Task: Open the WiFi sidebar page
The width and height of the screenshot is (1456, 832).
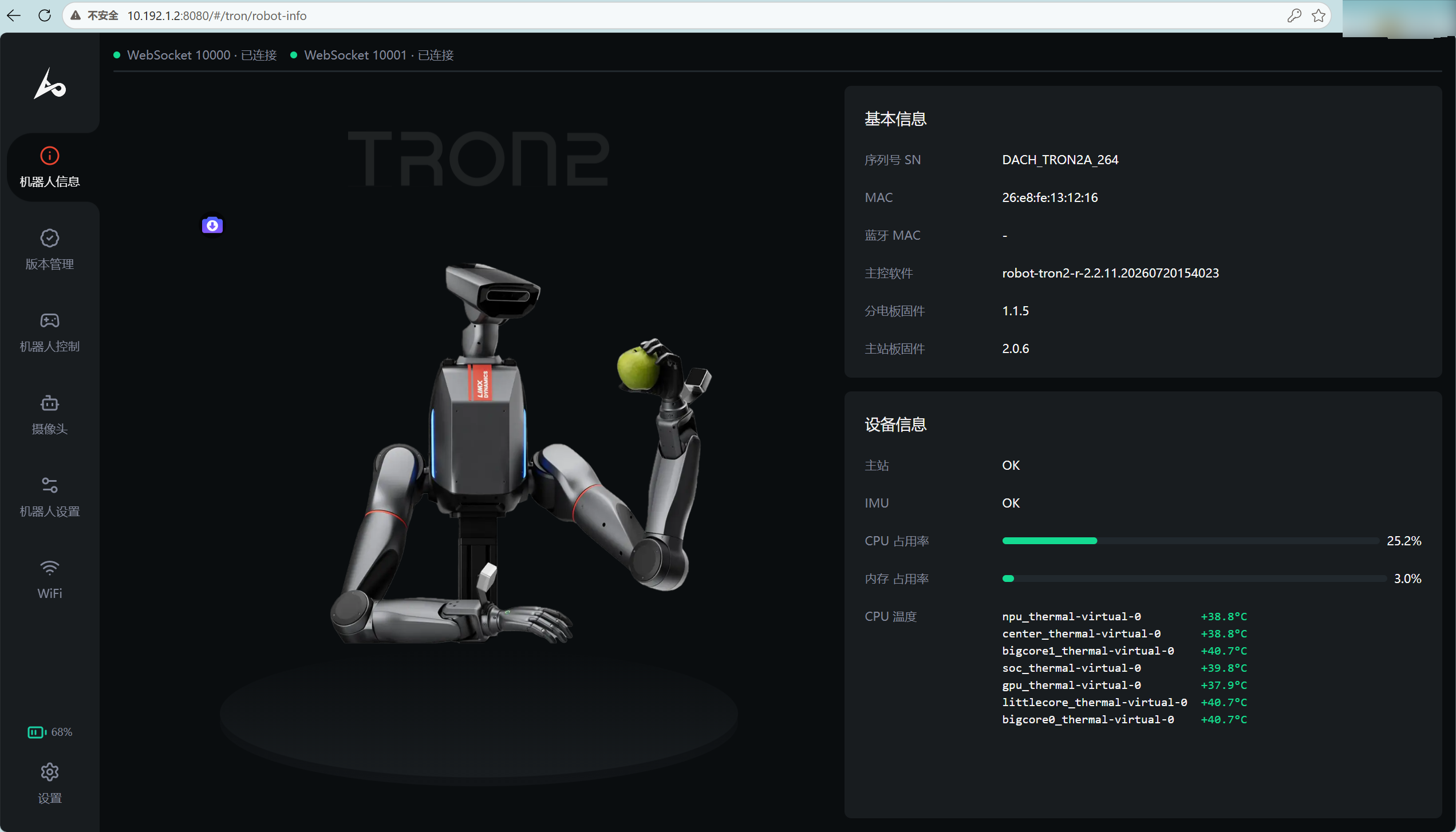Action: tap(50, 580)
